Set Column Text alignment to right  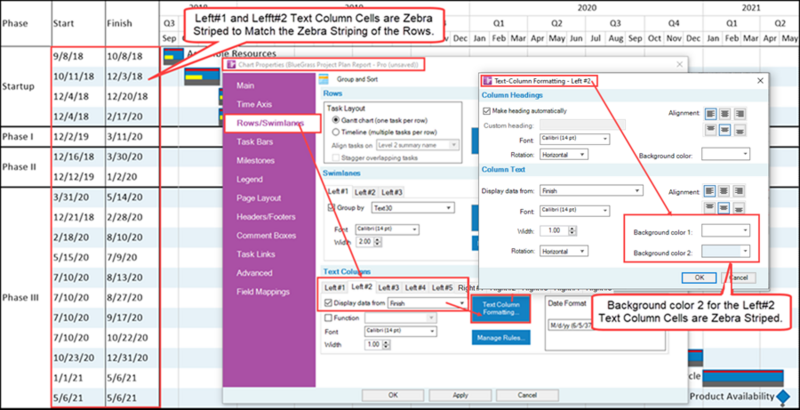coord(738,191)
